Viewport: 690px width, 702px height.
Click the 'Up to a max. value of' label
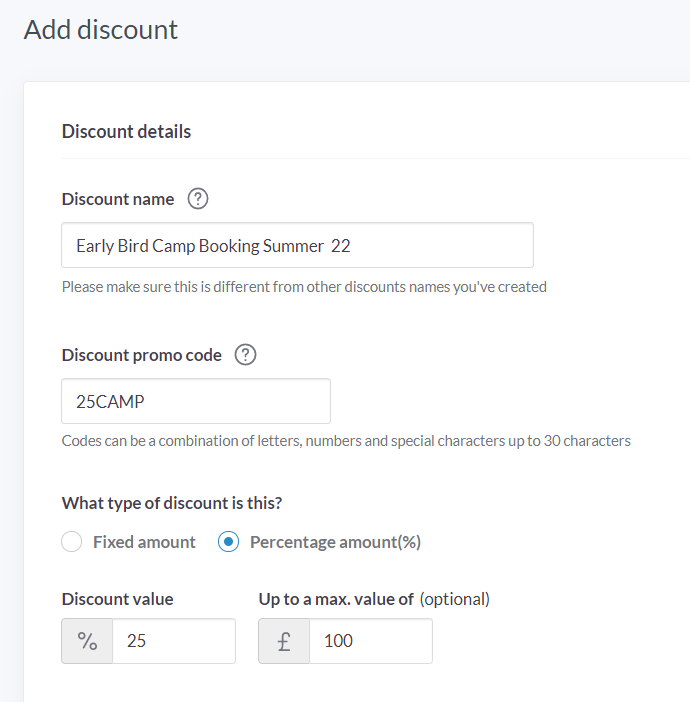[336, 599]
